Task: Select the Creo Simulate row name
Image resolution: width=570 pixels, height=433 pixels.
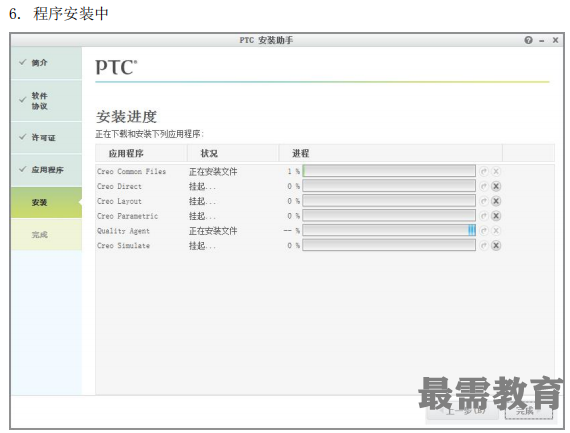Action: [x=123, y=245]
